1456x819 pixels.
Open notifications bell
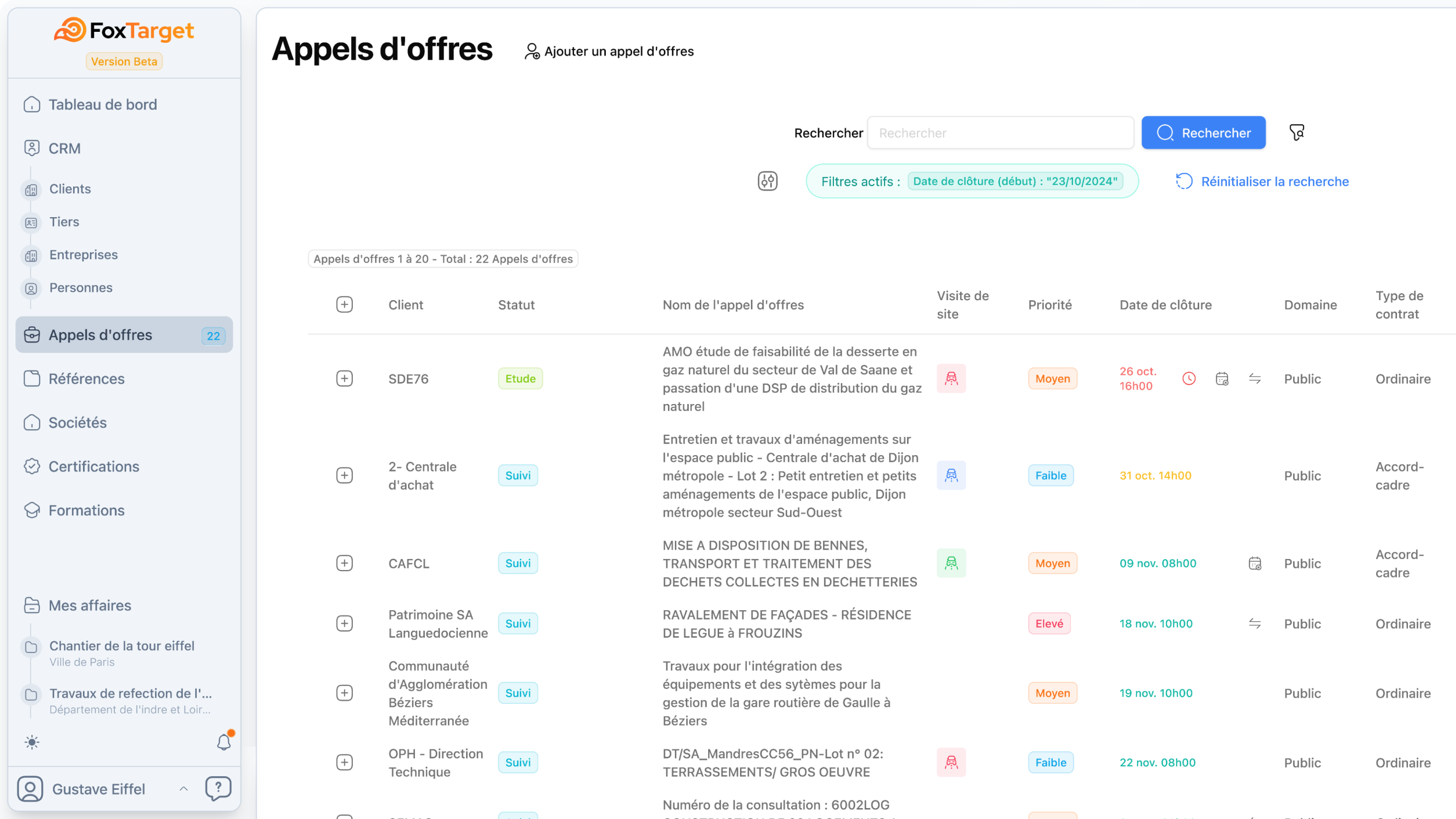[224, 742]
